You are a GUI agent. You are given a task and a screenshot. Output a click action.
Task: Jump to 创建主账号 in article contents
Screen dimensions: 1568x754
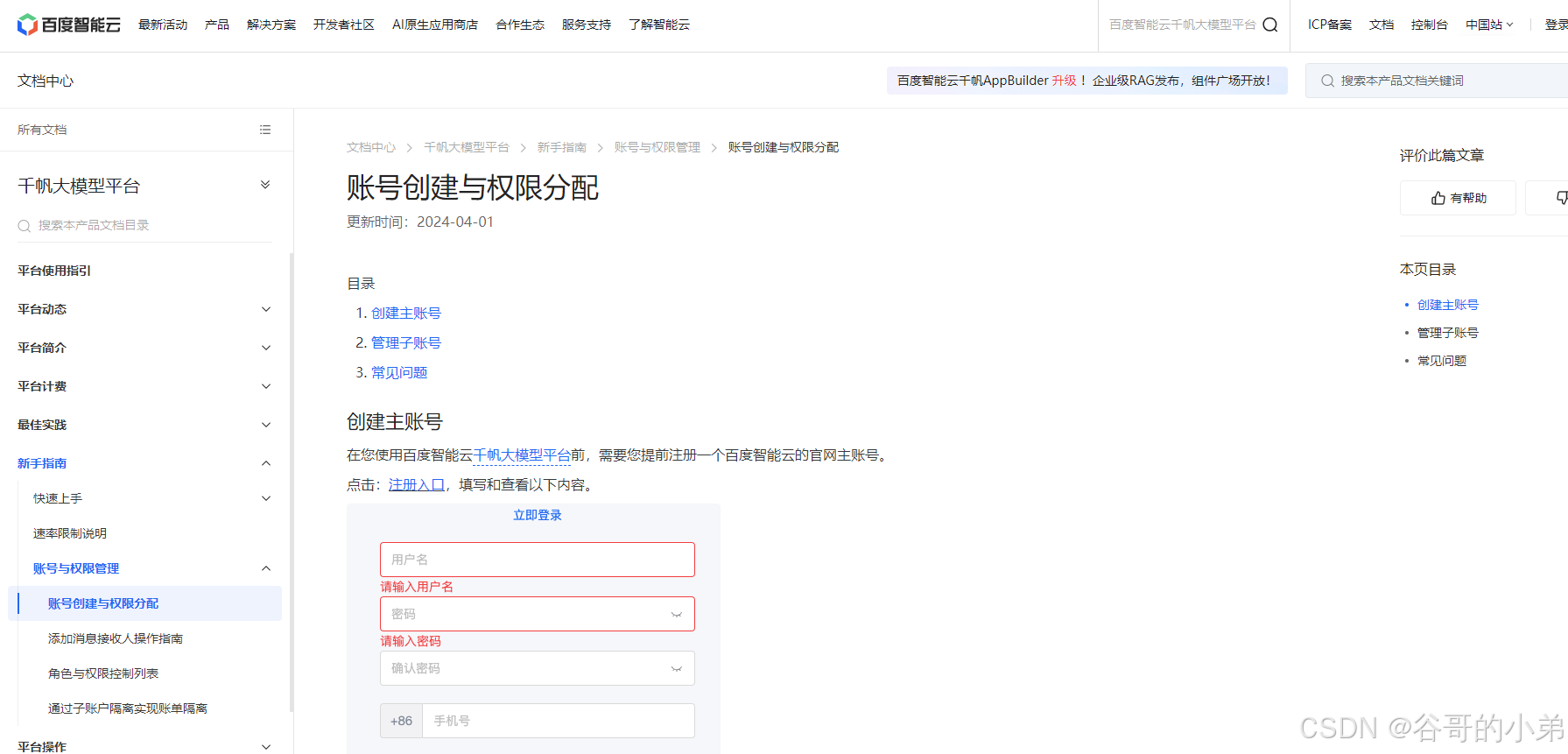406,314
